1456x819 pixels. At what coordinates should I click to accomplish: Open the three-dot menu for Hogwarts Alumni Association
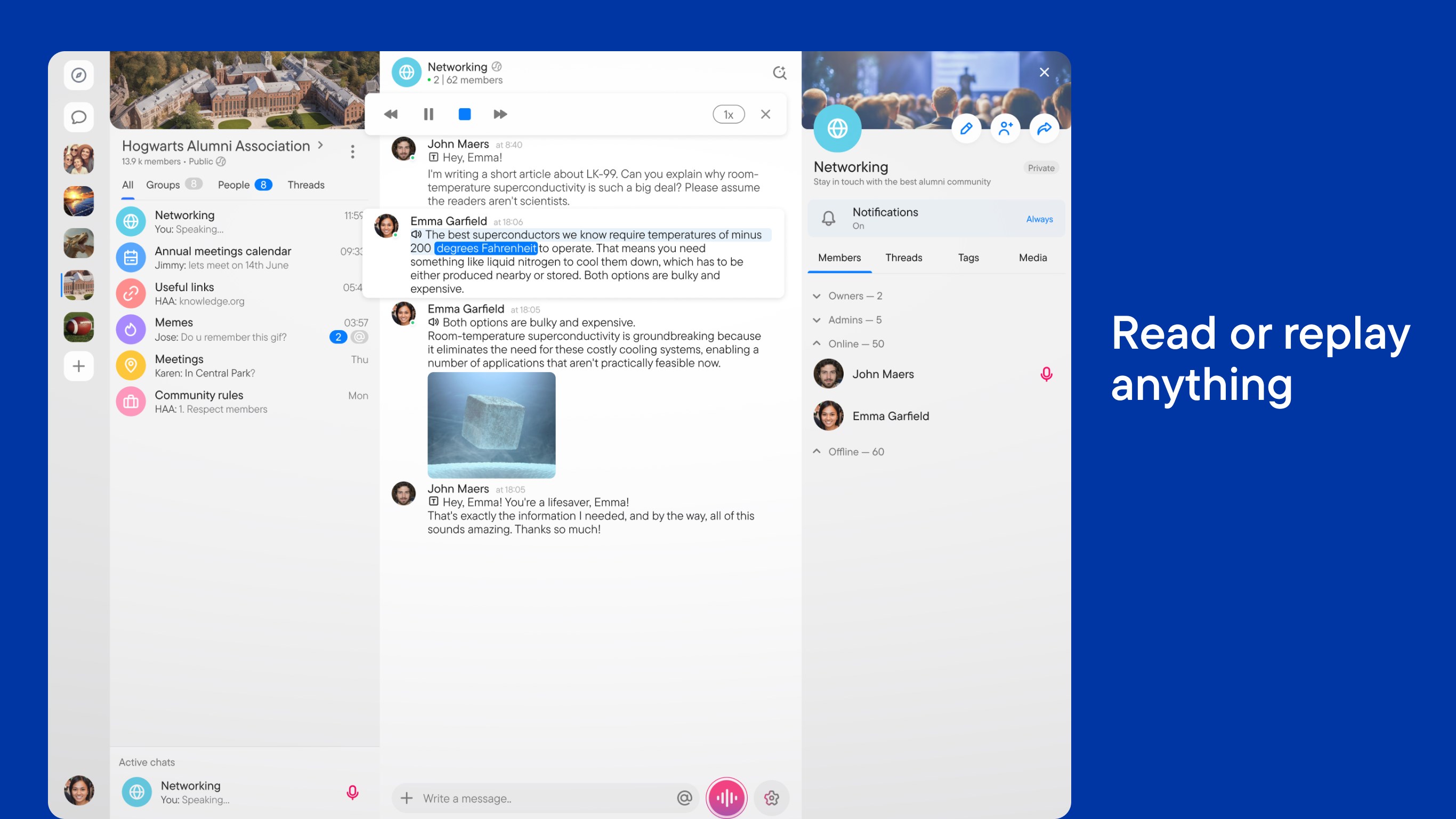click(352, 151)
